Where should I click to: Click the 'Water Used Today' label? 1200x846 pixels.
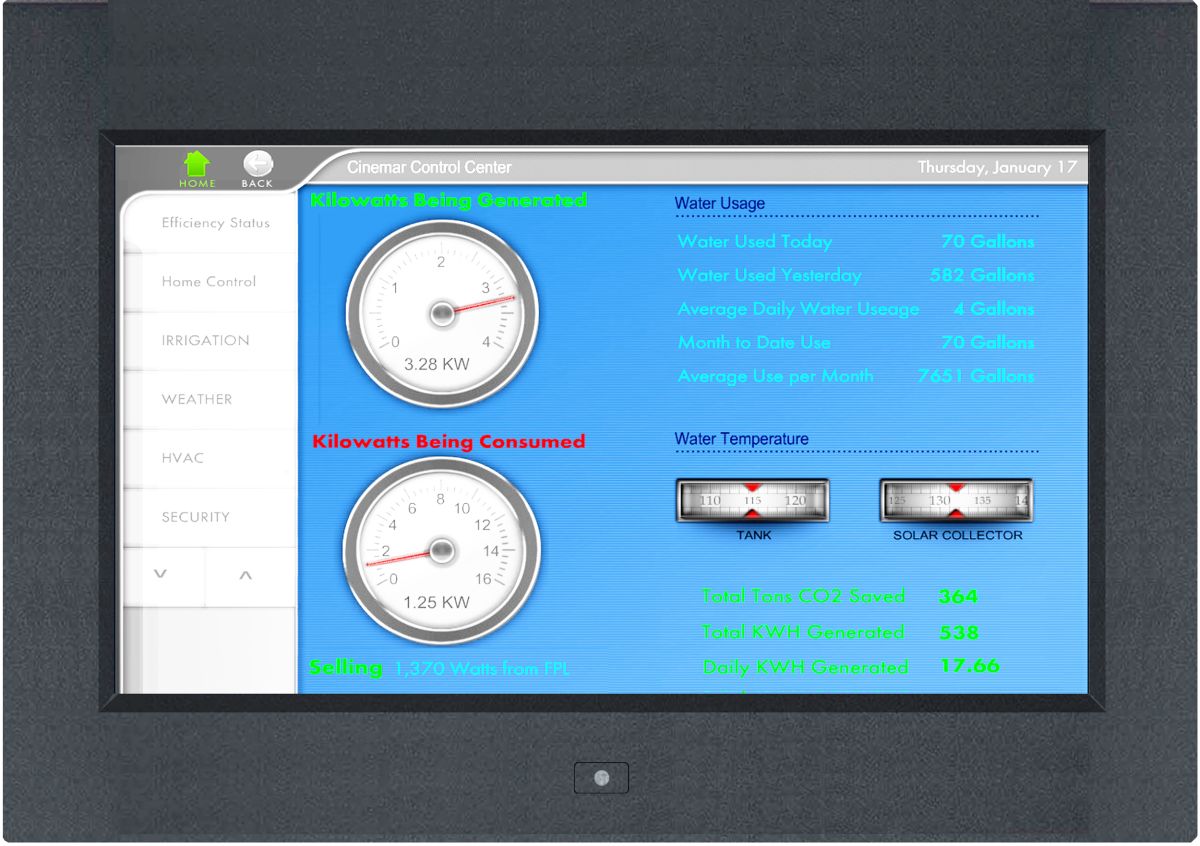(x=755, y=241)
